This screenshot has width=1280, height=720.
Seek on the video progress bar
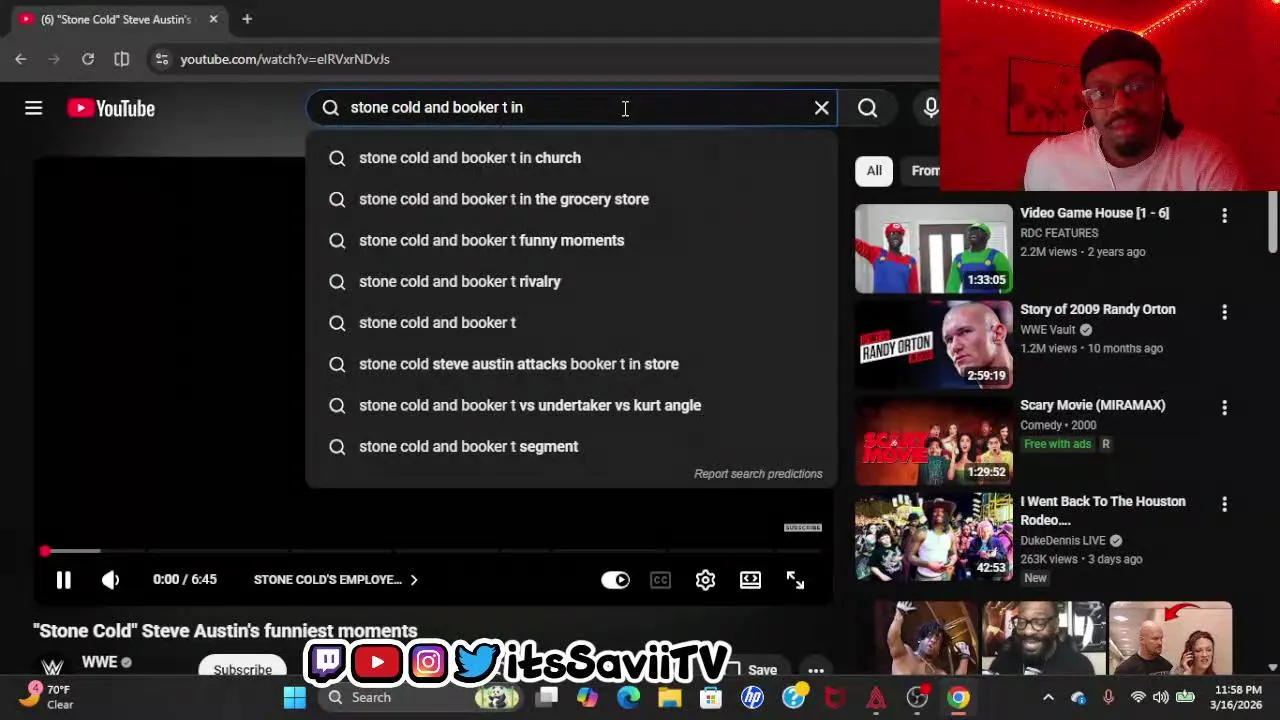(x=434, y=551)
